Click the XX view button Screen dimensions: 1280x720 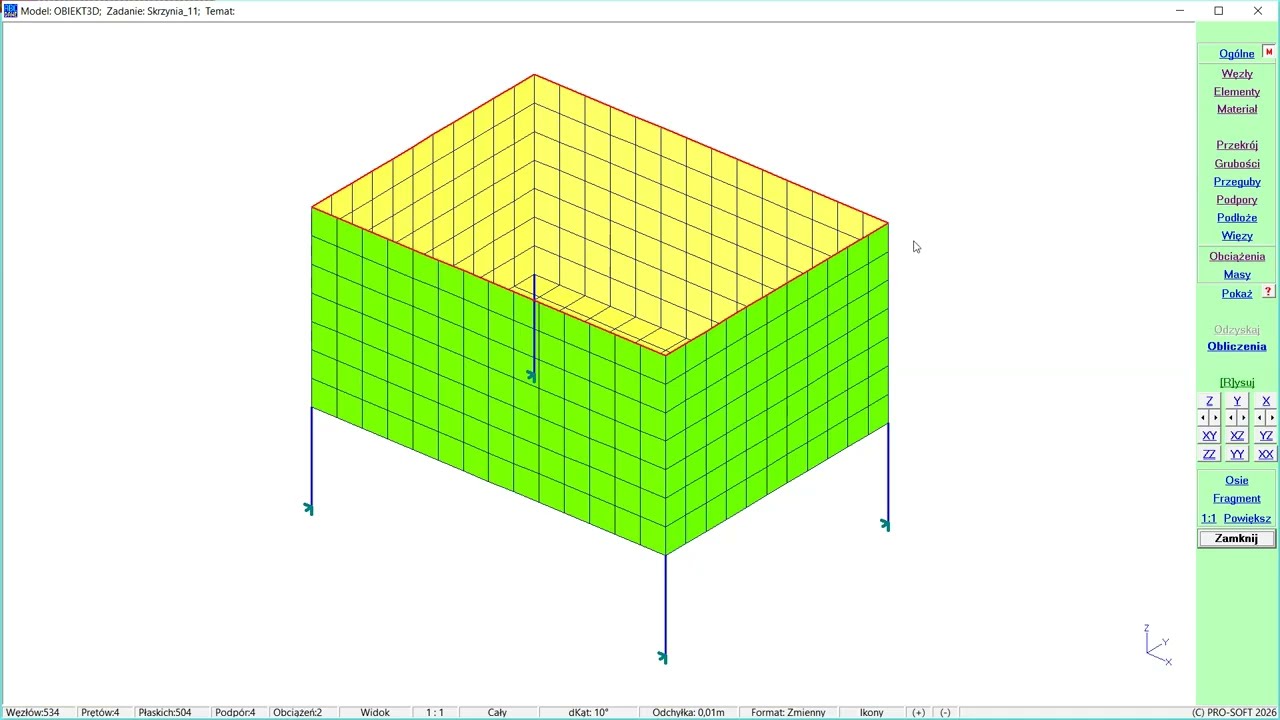(1266, 454)
